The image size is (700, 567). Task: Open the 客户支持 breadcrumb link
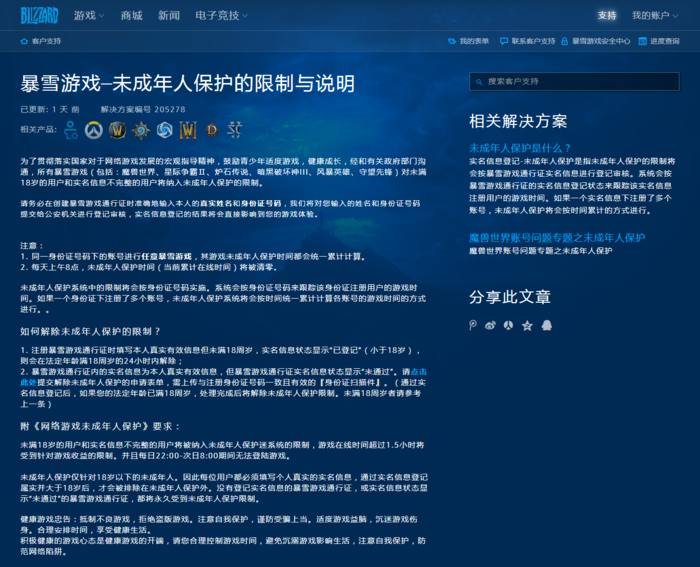[46, 41]
